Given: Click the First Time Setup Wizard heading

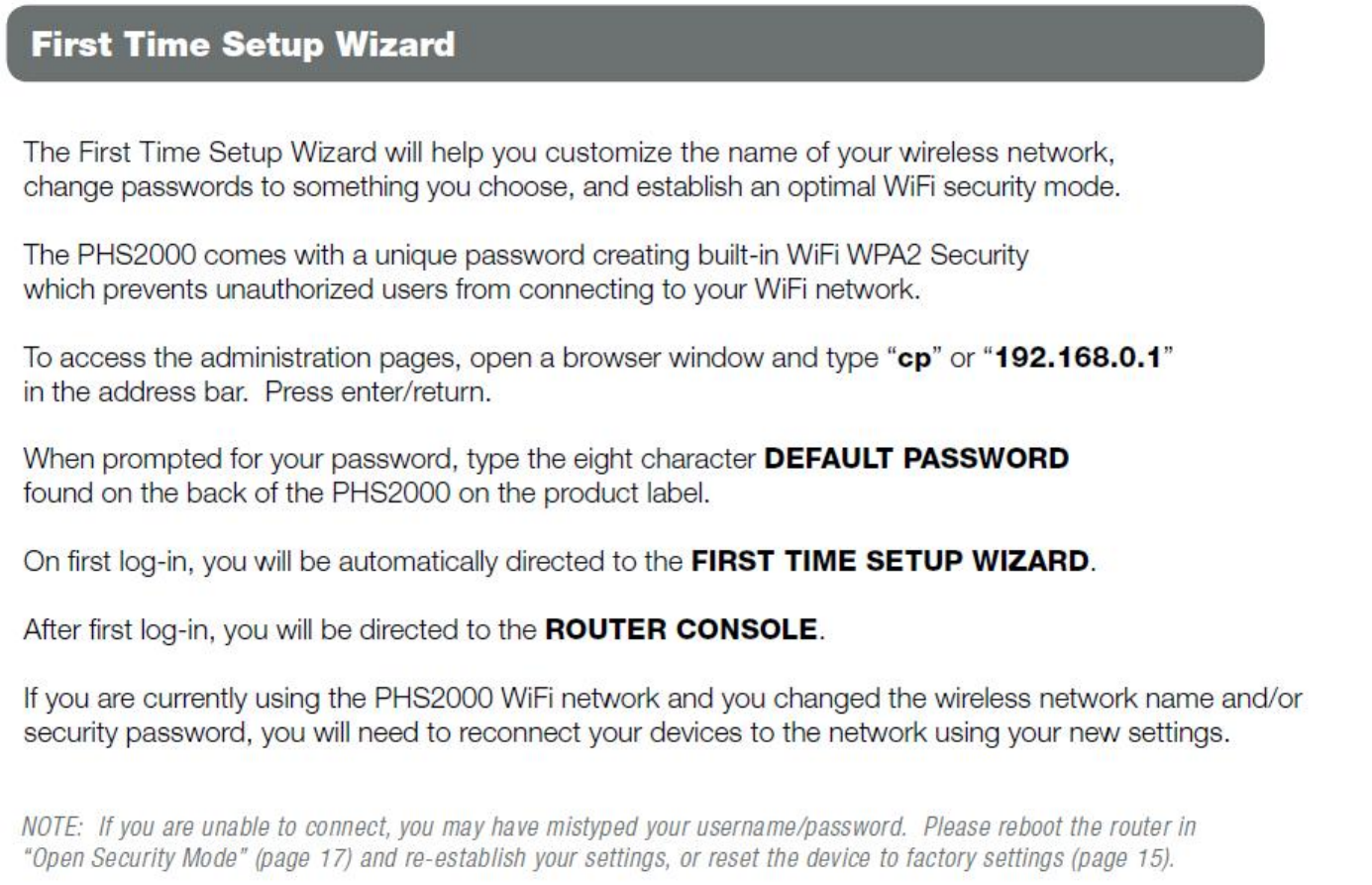Looking at the screenshot, I should [x=243, y=45].
